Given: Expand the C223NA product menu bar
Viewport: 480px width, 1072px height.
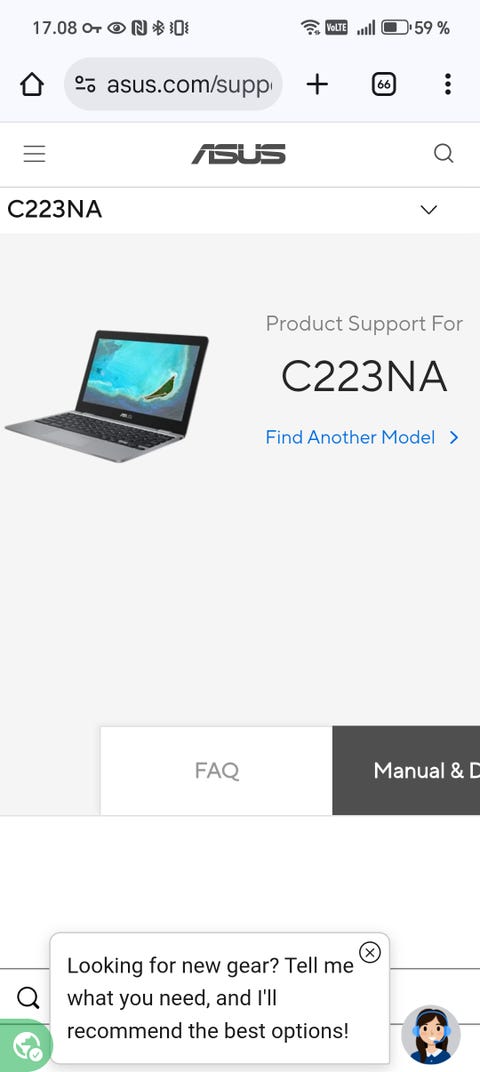Looking at the screenshot, I should point(240,210).
